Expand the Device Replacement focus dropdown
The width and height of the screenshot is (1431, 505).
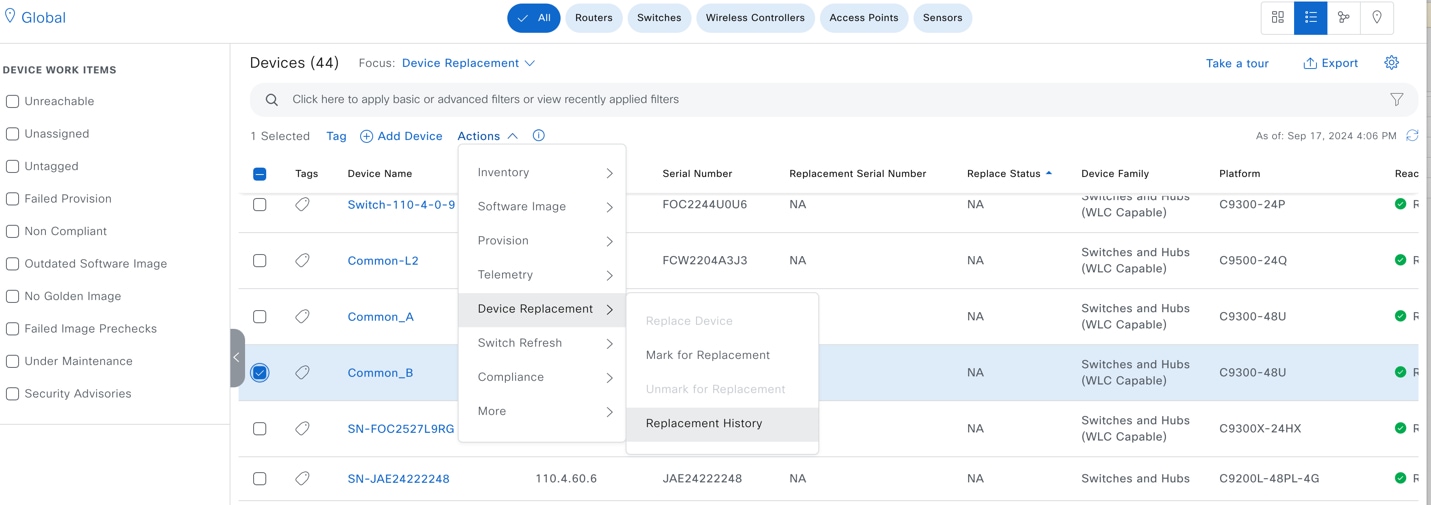[x=468, y=63]
